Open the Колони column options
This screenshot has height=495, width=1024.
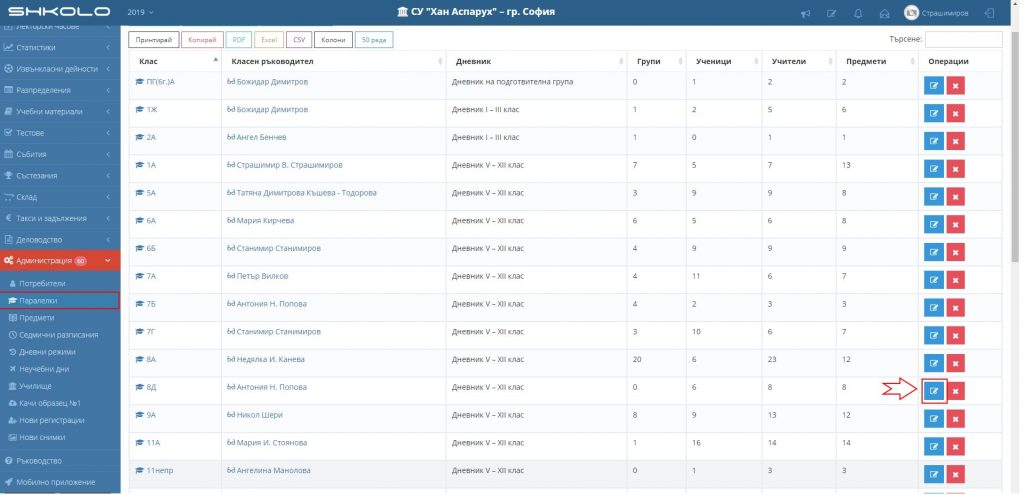[334, 40]
